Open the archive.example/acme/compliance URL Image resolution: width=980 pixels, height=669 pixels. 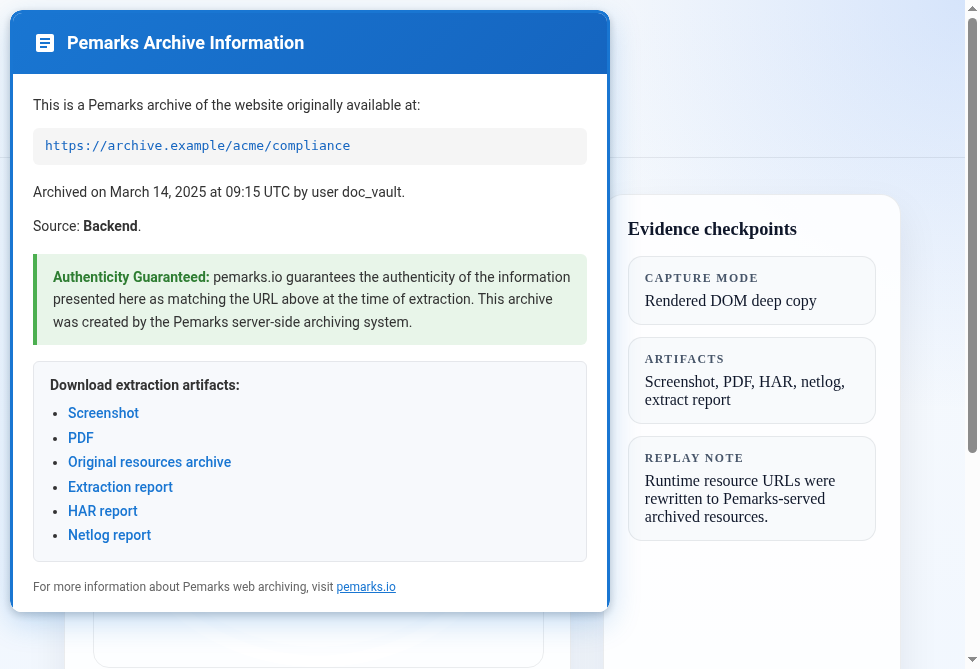pyautogui.click(x=198, y=146)
